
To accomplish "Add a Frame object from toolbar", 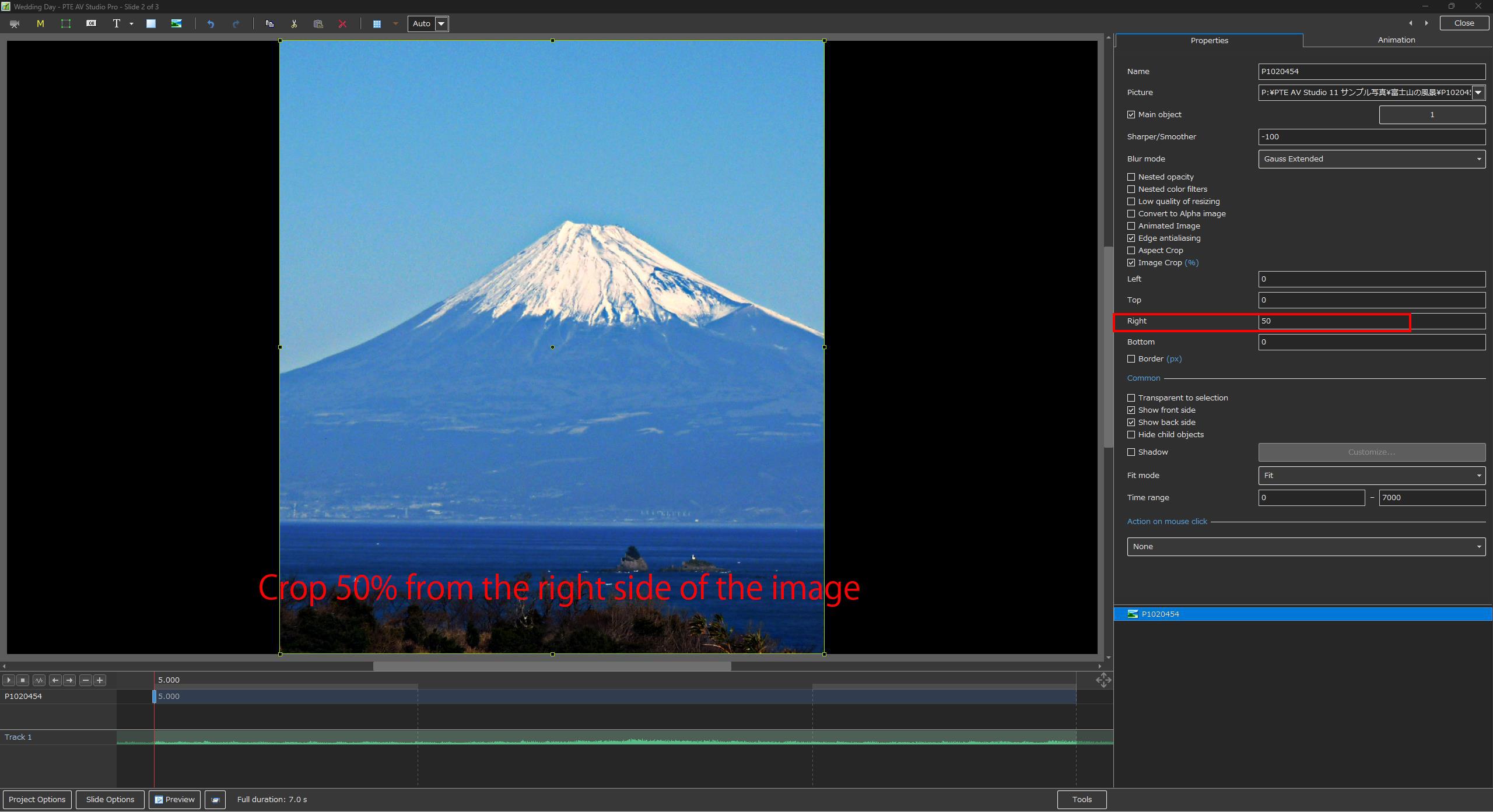I will click(66, 24).
